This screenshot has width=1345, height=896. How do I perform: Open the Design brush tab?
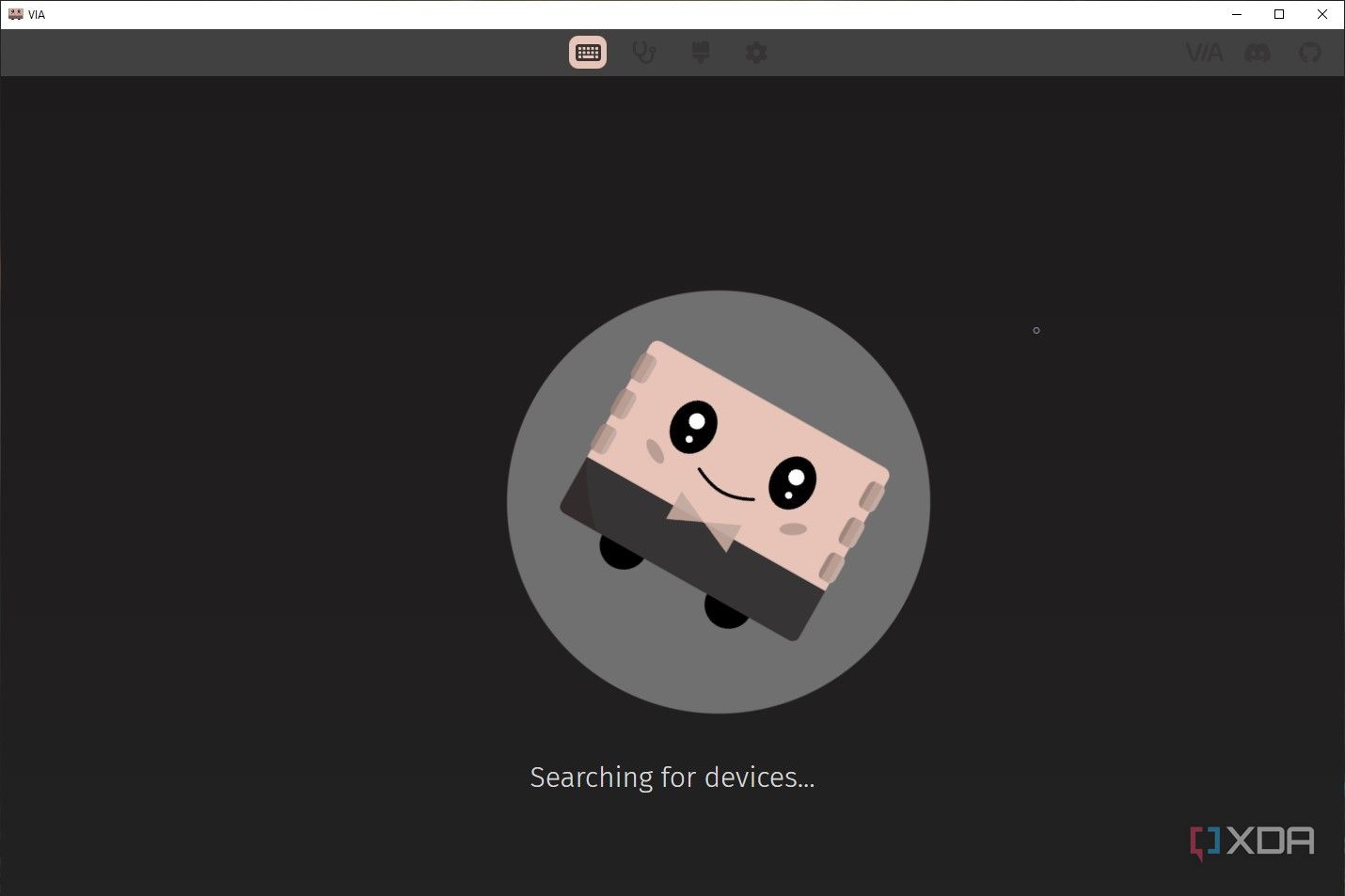click(701, 53)
